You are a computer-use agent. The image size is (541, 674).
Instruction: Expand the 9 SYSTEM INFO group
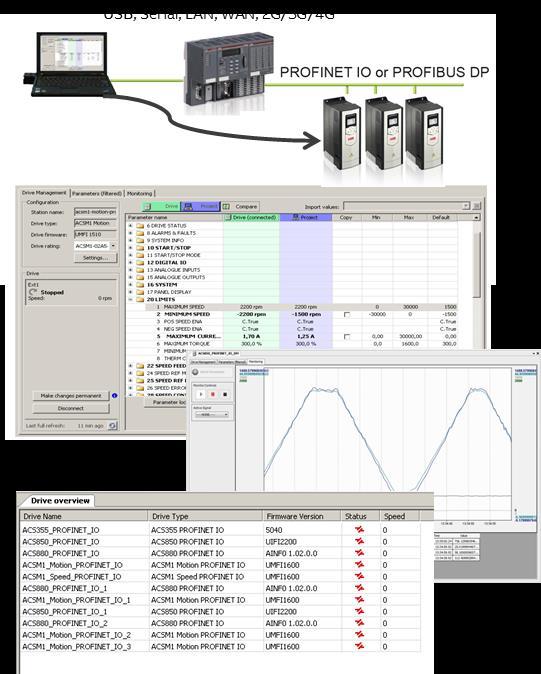pos(130,240)
